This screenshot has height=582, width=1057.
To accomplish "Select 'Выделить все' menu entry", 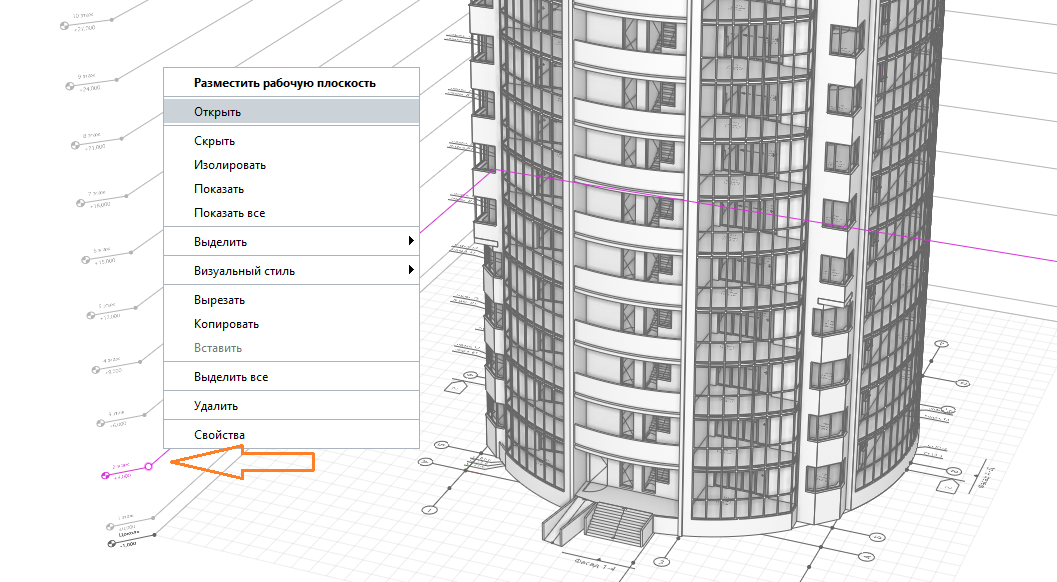I will 291,377.
